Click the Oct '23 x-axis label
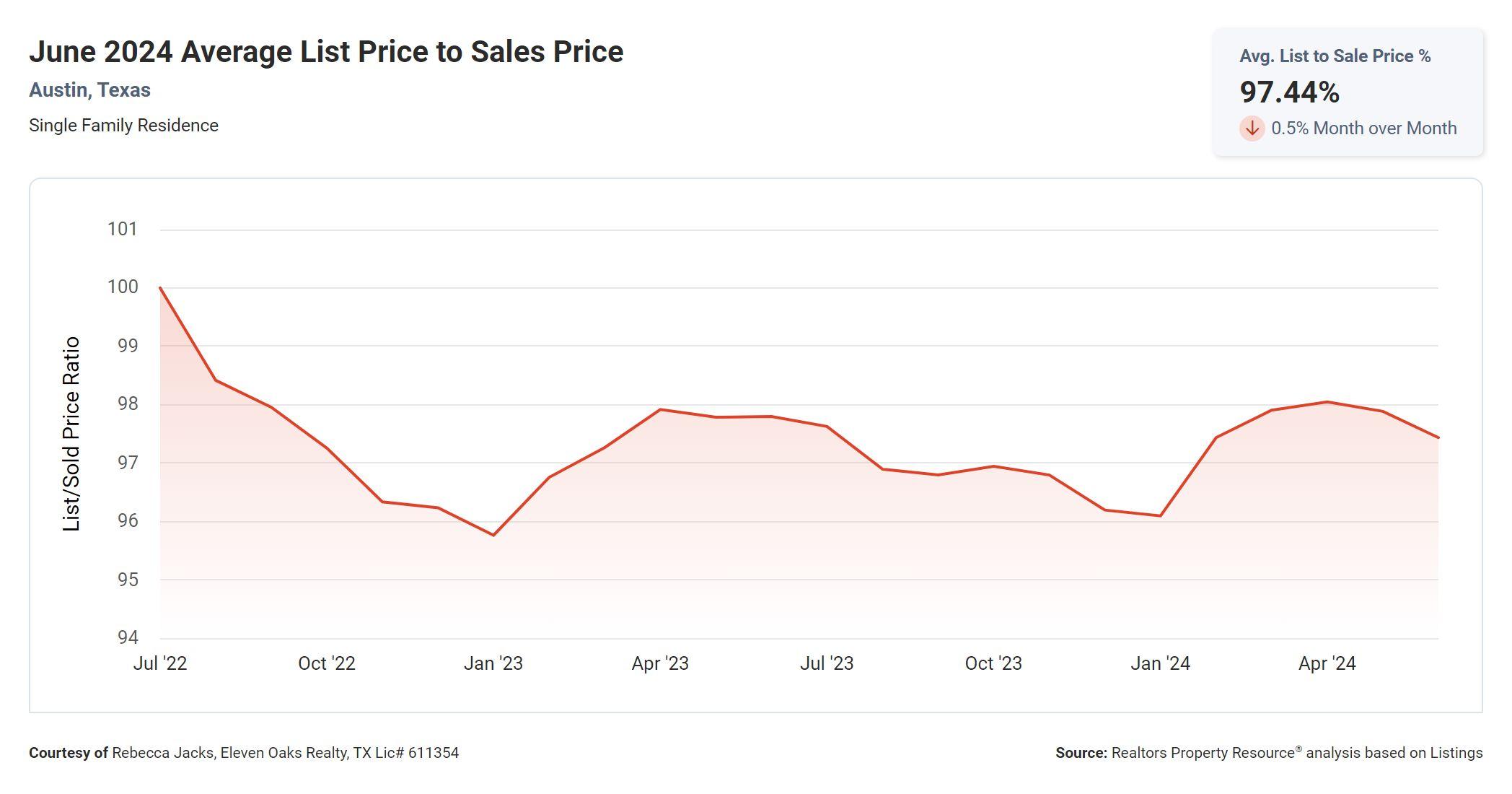The image size is (1512, 794). pyautogui.click(x=993, y=663)
